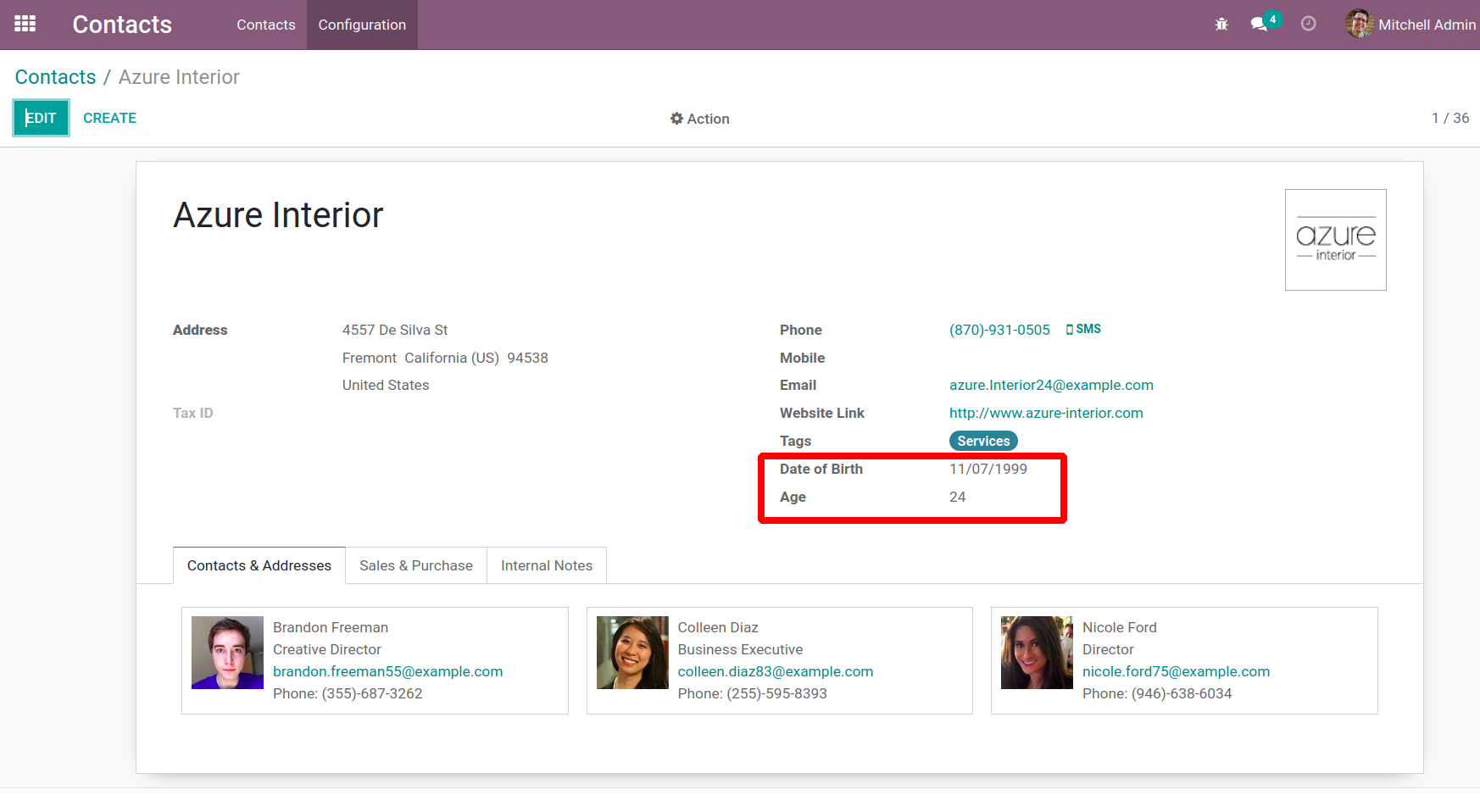Click Fremont California (US) 94538 line
1480x812 pixels.
(x=445, y=358)
